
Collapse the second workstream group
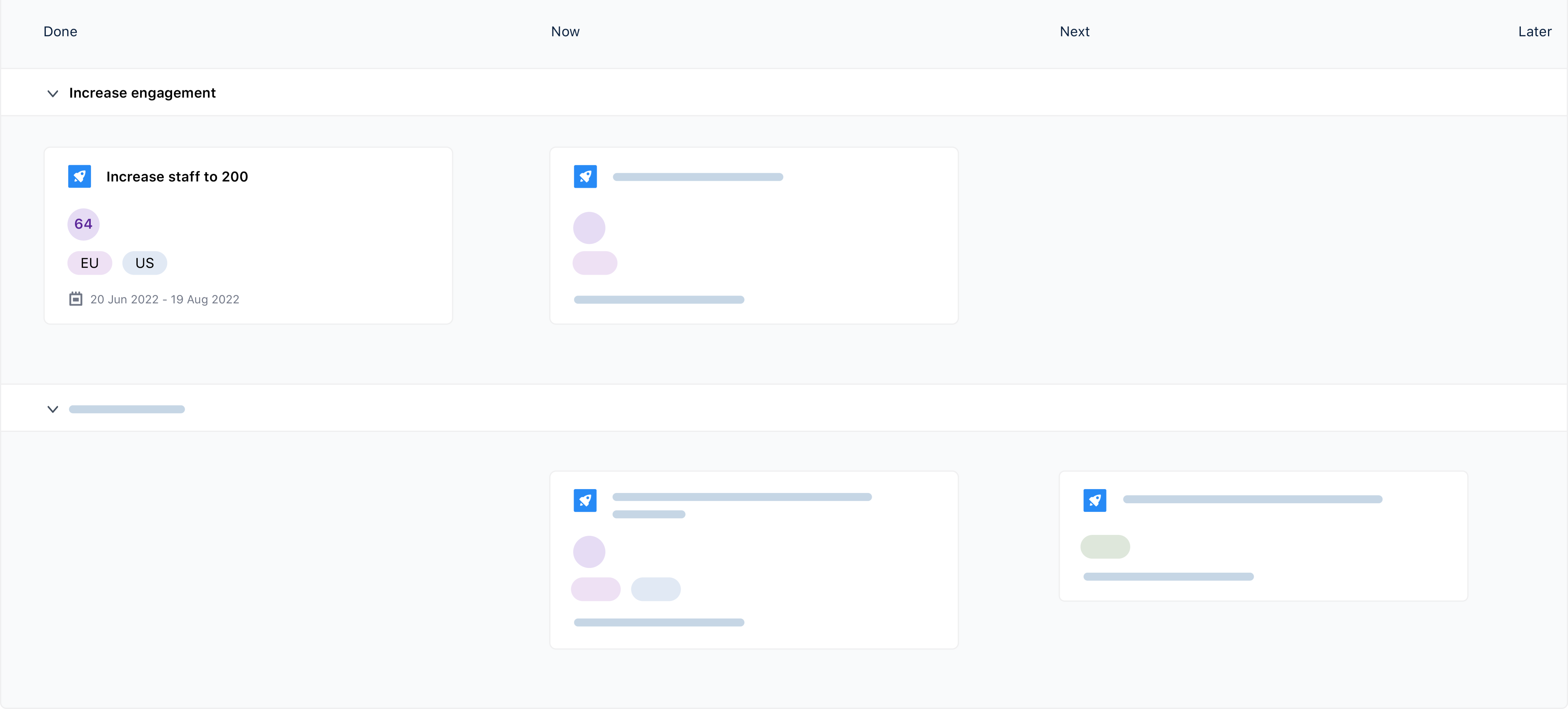click(x=52, y=409)
